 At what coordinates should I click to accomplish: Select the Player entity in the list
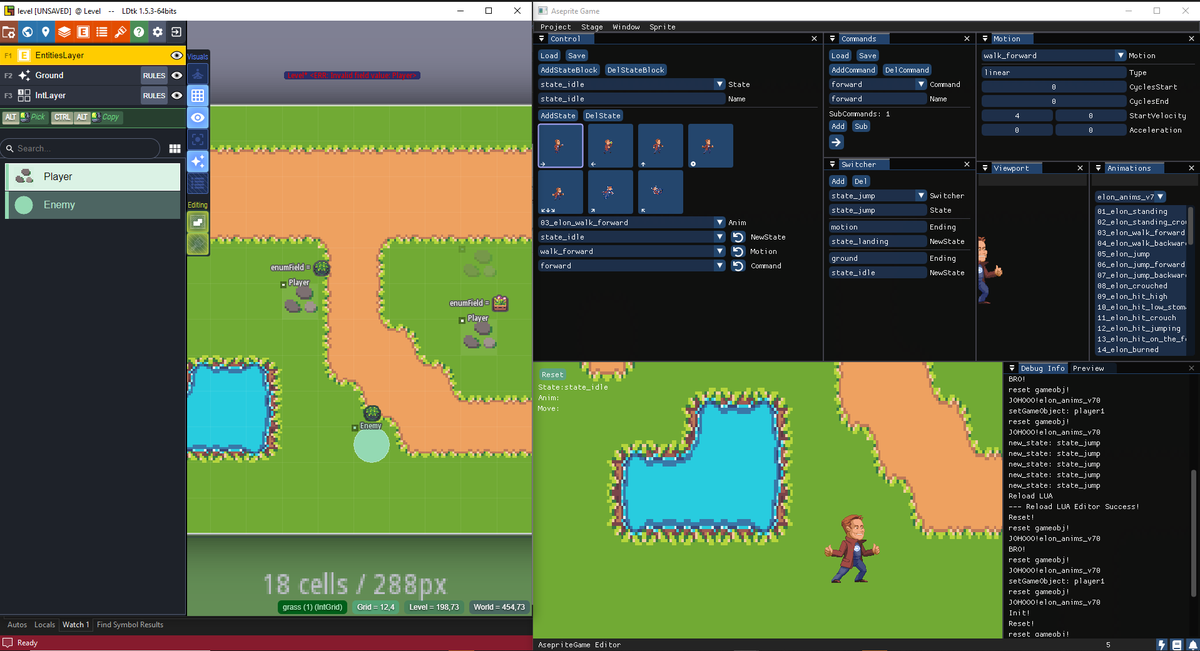tap(93, 177)
